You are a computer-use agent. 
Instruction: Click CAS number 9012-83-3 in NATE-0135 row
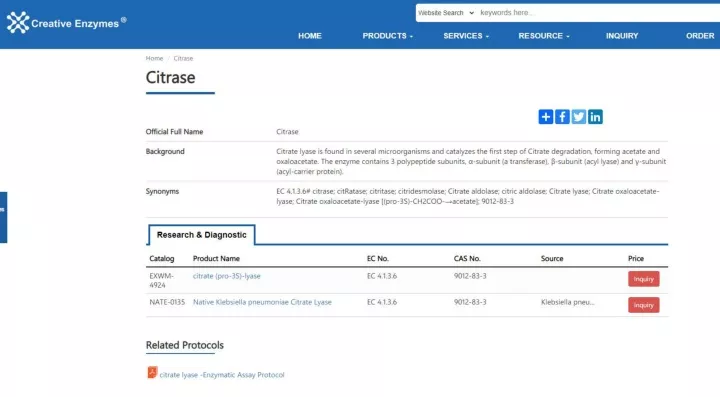pos(470,302)
